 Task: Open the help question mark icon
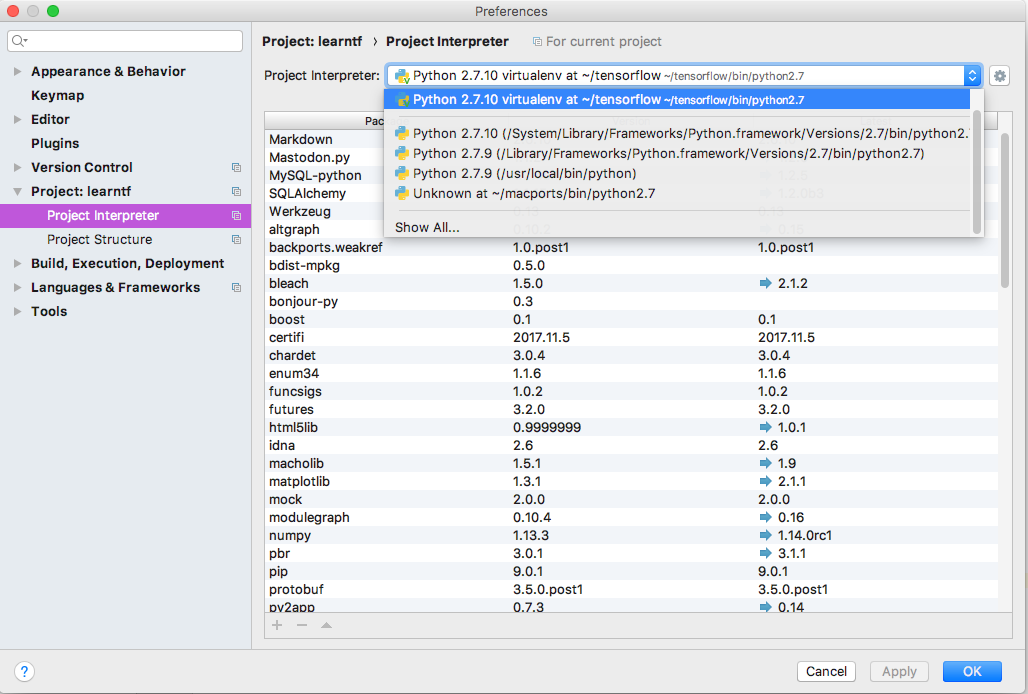coord(24,671)
